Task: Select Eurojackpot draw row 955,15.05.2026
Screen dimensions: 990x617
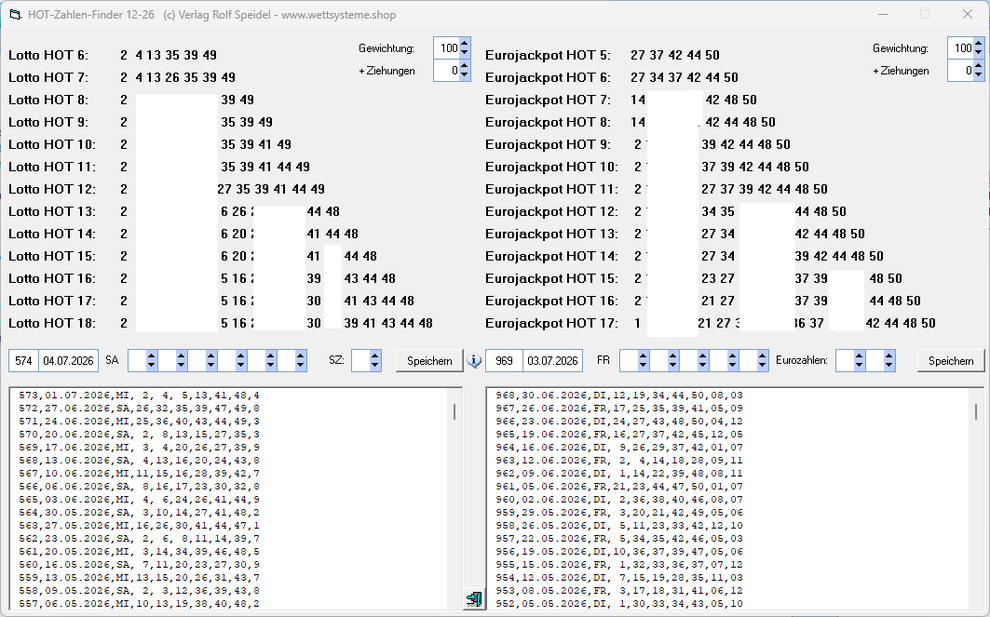Action: click(619, 565)
